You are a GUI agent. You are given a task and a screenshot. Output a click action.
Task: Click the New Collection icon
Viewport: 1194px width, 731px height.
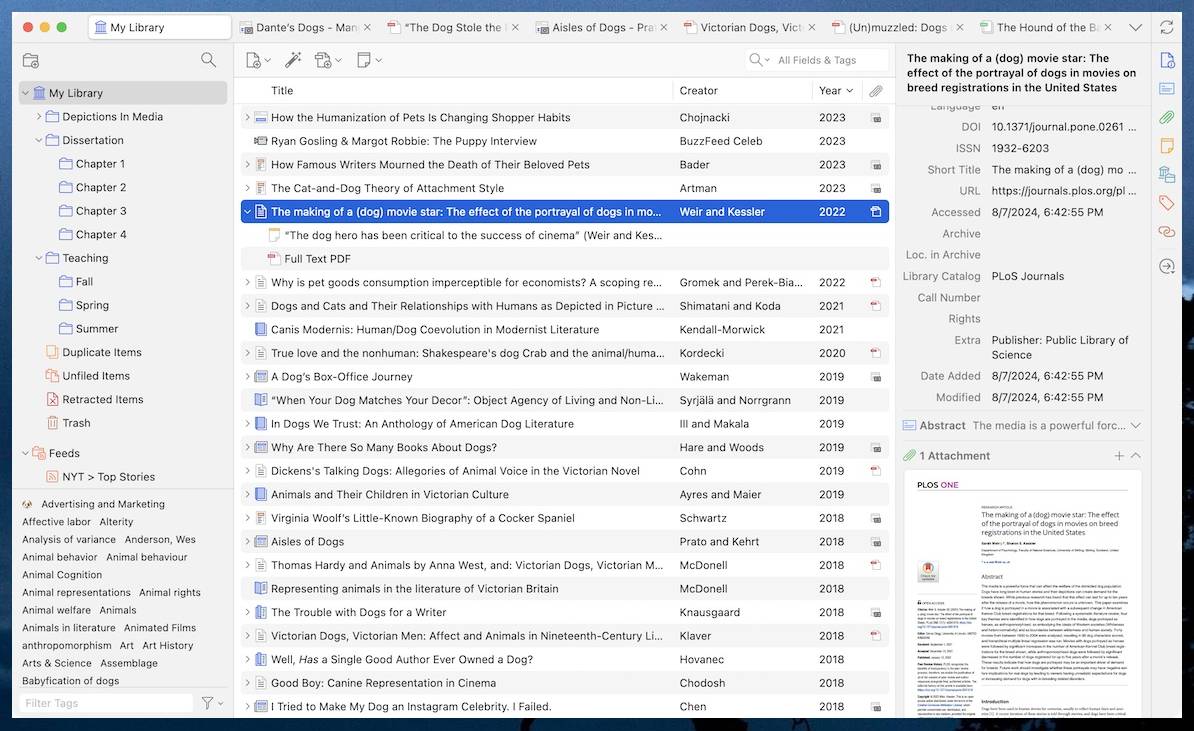30,60
